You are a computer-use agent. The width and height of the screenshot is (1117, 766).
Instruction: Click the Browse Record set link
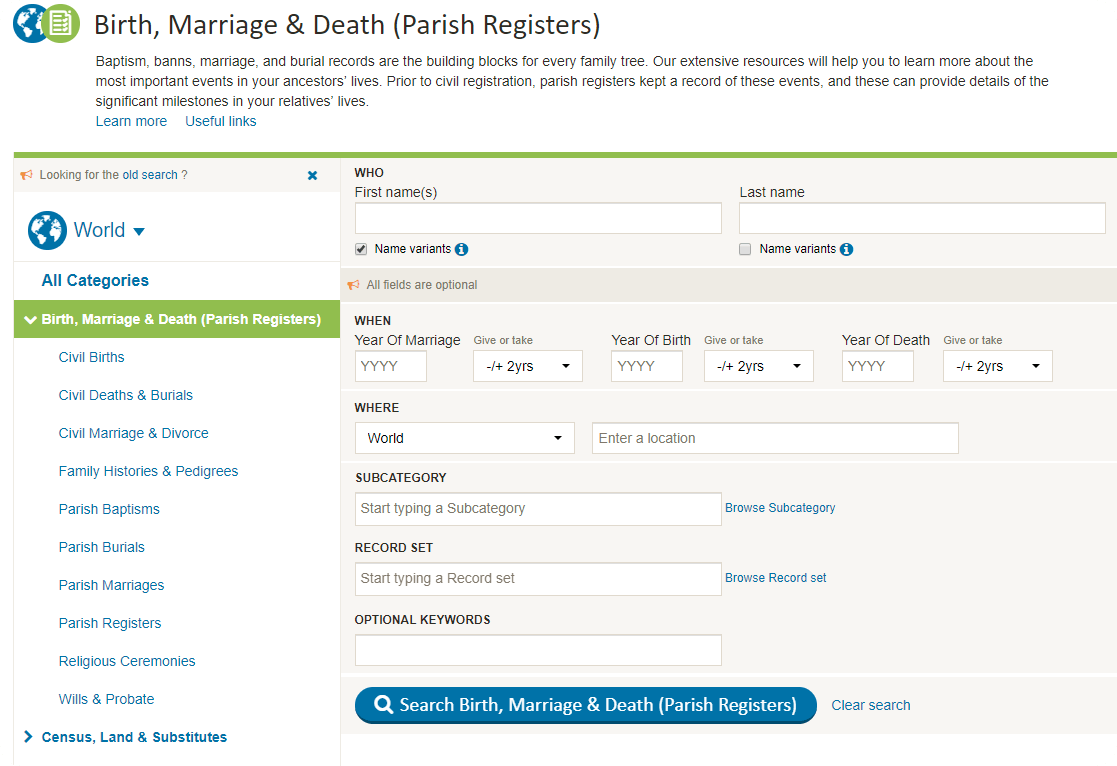[x=775, y=578]
